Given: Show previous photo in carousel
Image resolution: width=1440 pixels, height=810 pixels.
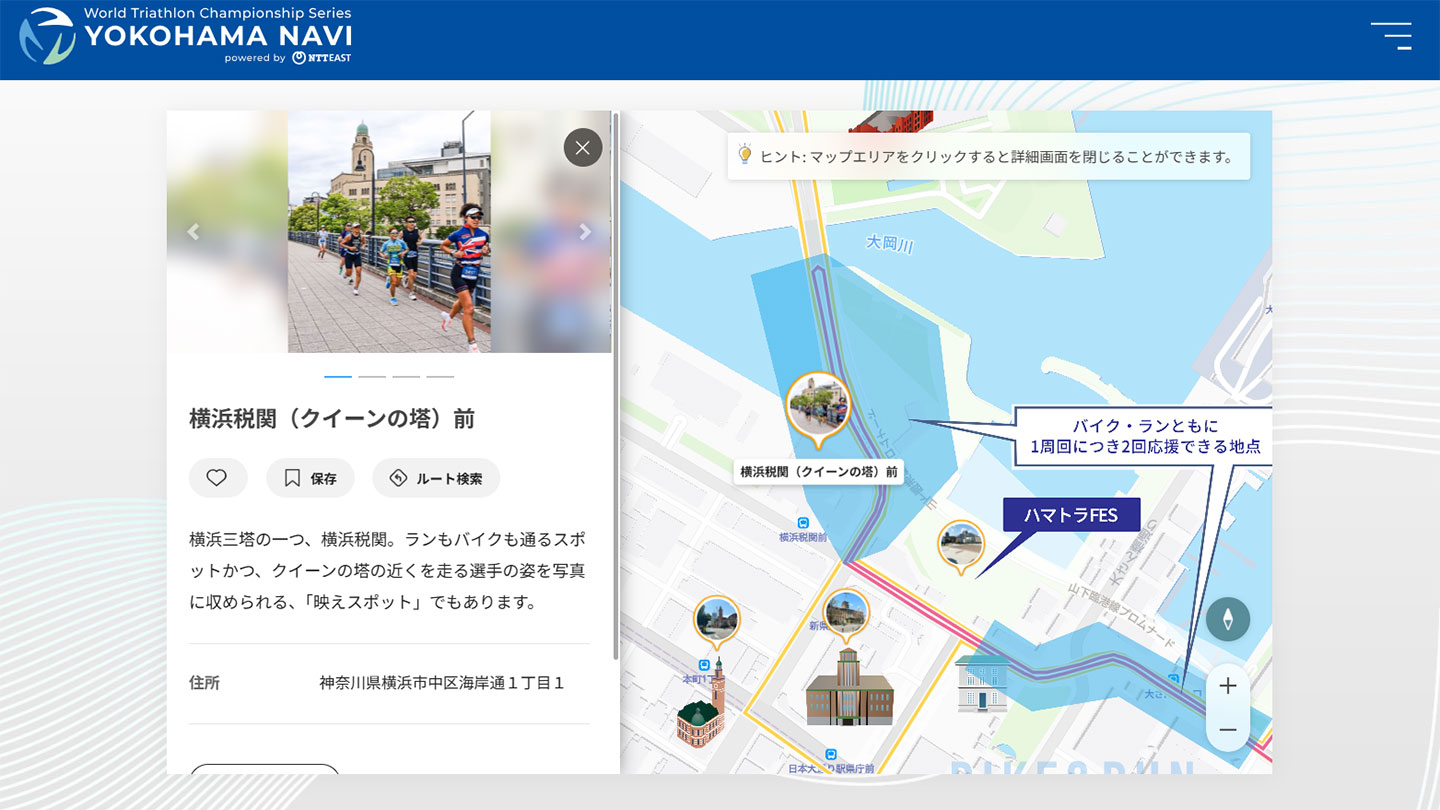Looking at the screenshot, I should pos(193,232).
